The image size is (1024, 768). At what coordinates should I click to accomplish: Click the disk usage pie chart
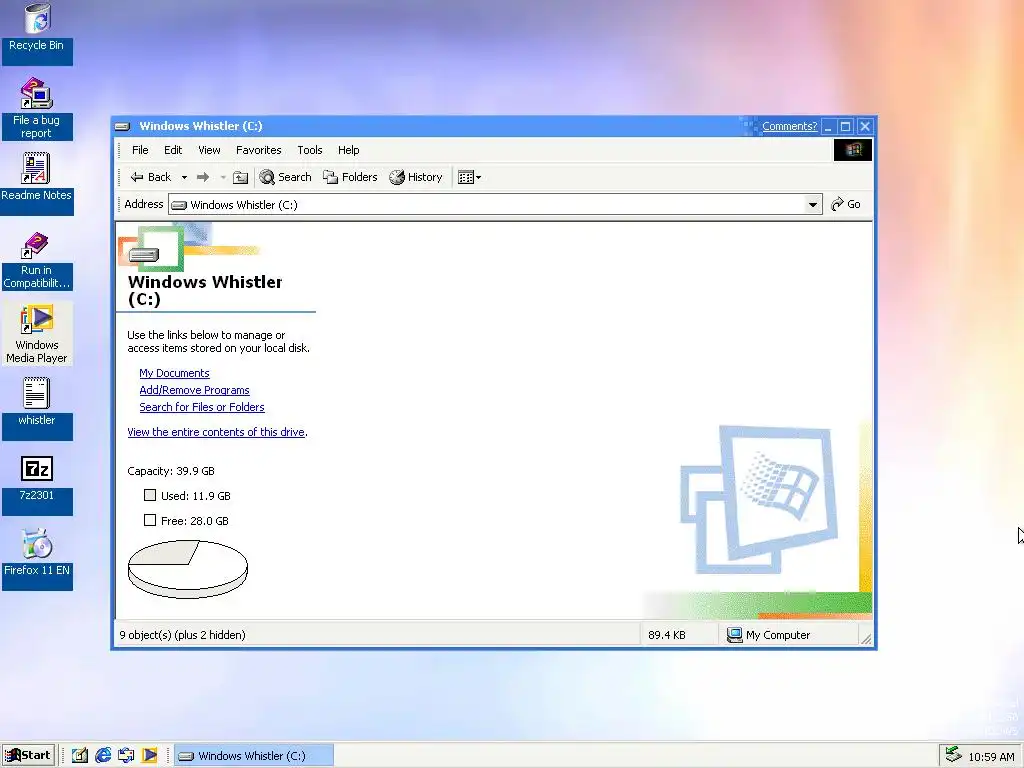[x=187, y=569]
